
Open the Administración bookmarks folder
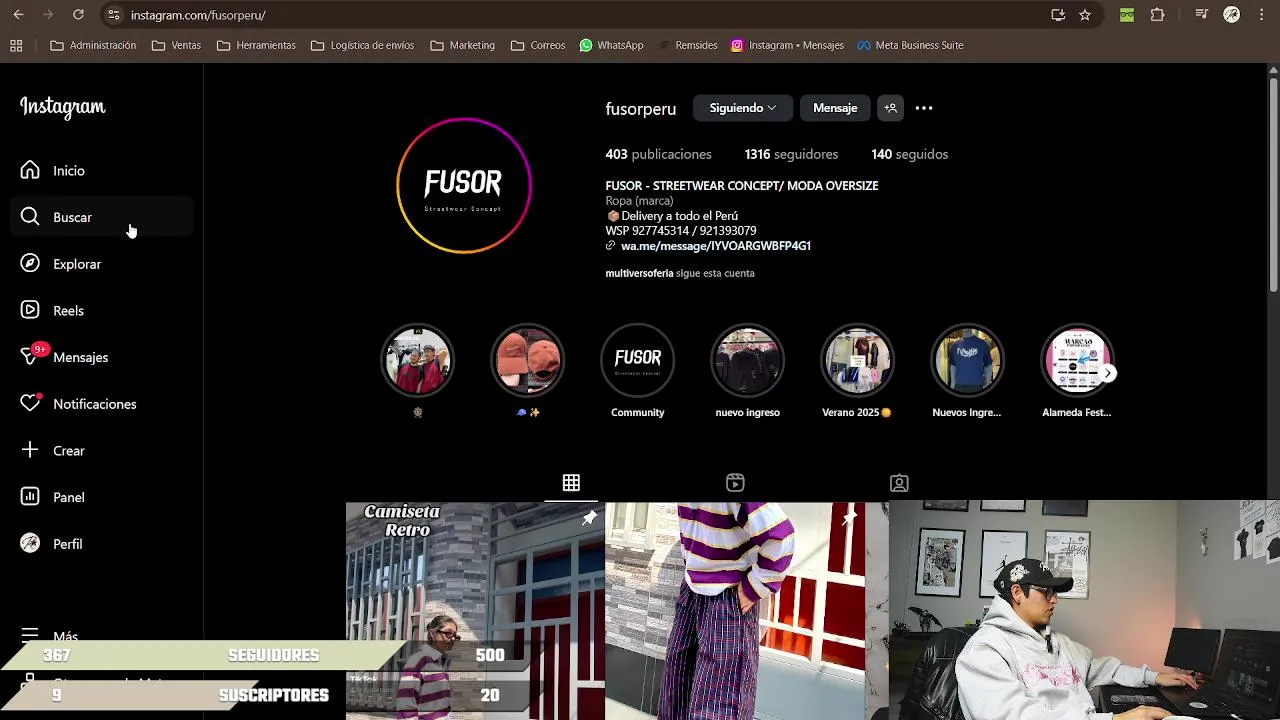(93, 45)
